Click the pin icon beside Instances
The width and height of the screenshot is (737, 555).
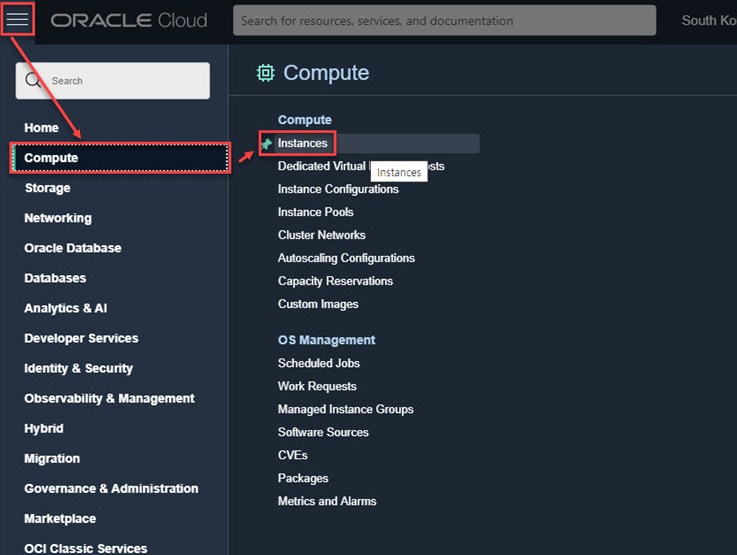(267, 144)
